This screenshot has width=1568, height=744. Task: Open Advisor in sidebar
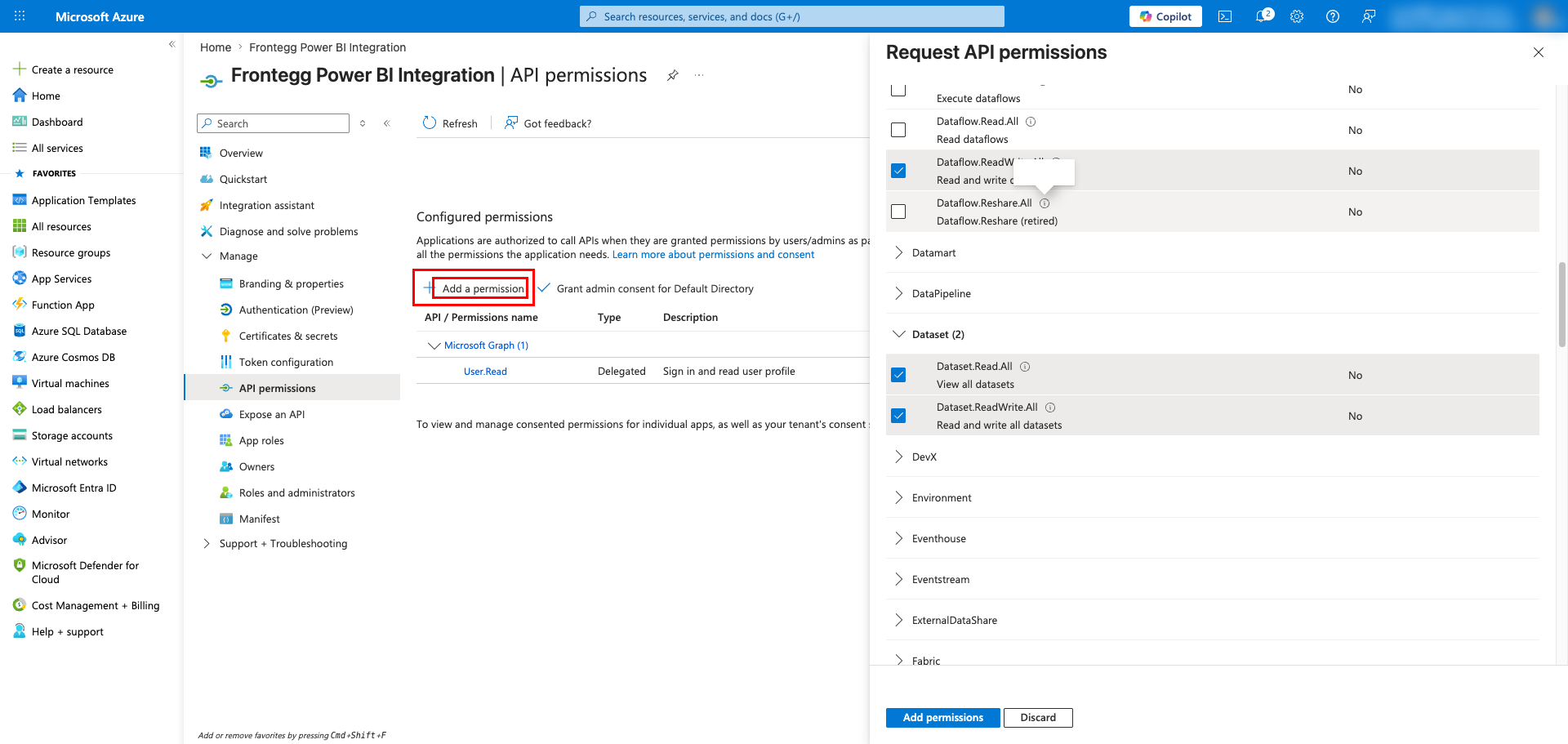(x=49, y=540)
